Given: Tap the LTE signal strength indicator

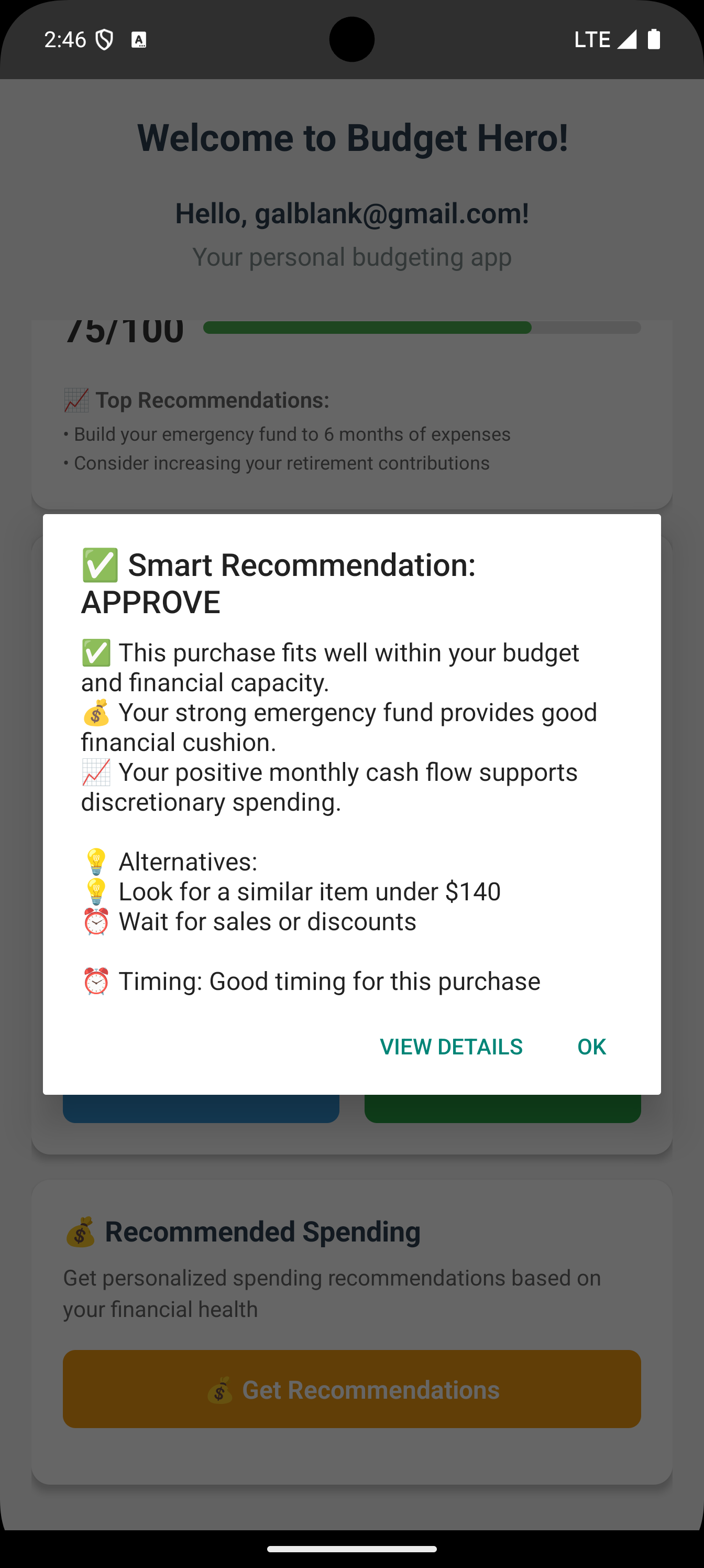Looking at the screenshot, I should pyautogui.click(x=626, y=39).
